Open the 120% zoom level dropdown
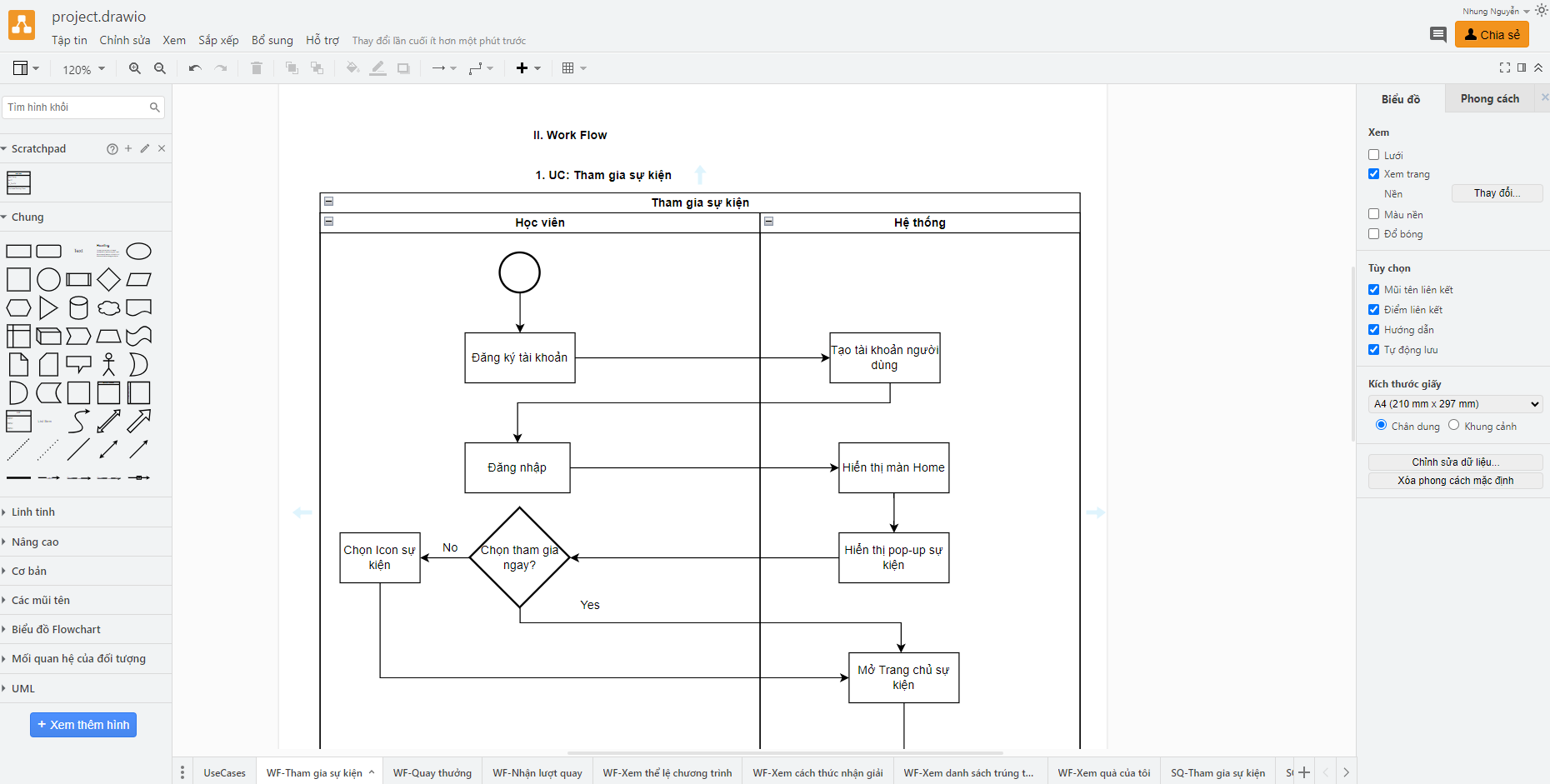The width and height of the screenshot is (1550, 784). pos(83,69)
